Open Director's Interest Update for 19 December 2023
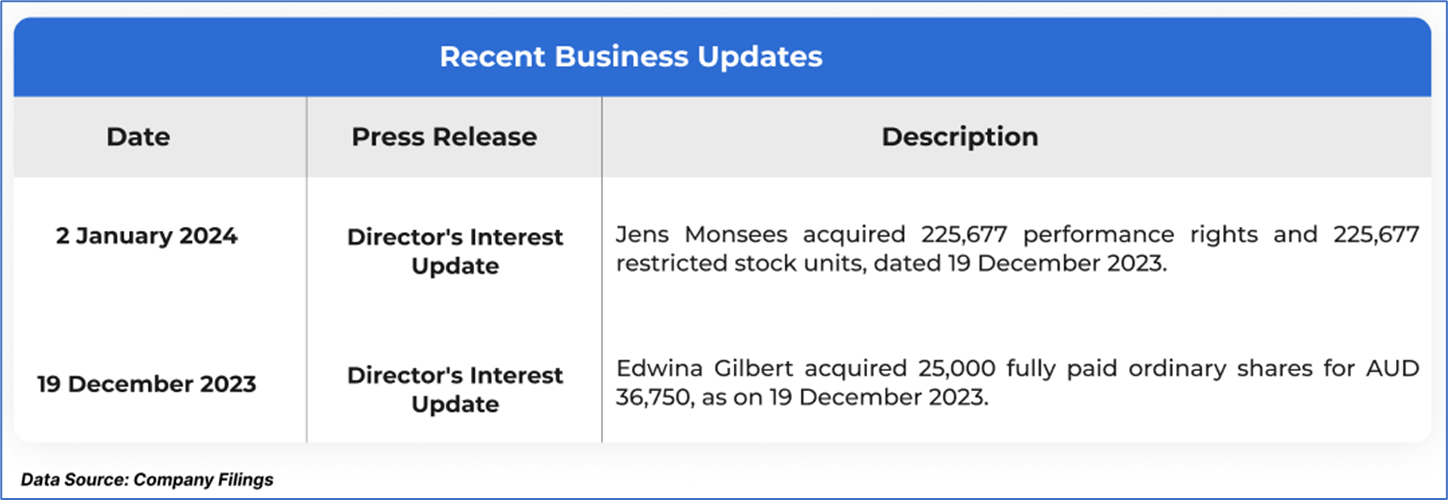The height and width of the screenshot is (500, 1448). (x=455, y=389)
